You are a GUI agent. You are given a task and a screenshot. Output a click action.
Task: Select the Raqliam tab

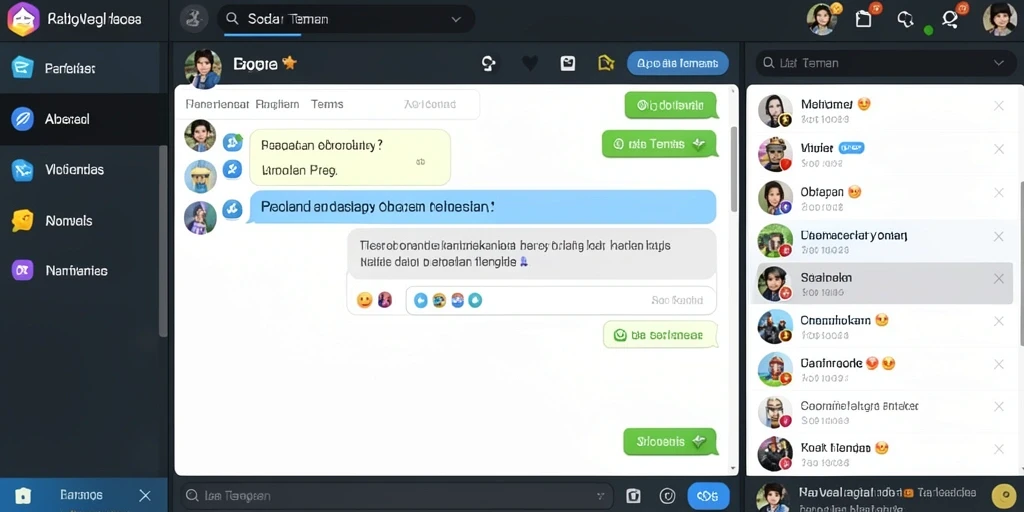278,104
